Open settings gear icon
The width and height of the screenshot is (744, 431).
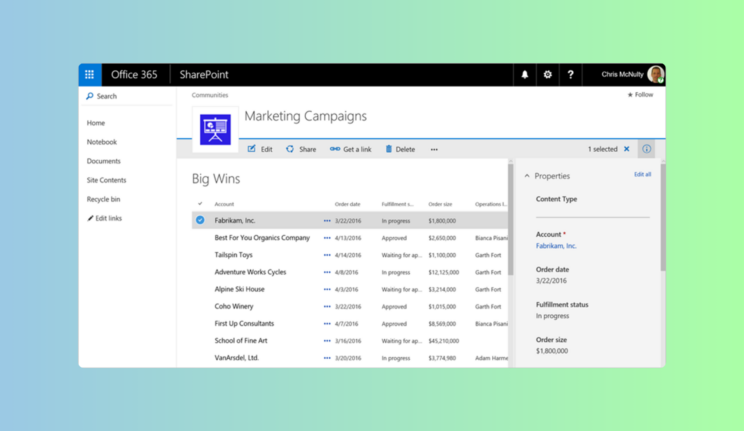tap(548, 75)
